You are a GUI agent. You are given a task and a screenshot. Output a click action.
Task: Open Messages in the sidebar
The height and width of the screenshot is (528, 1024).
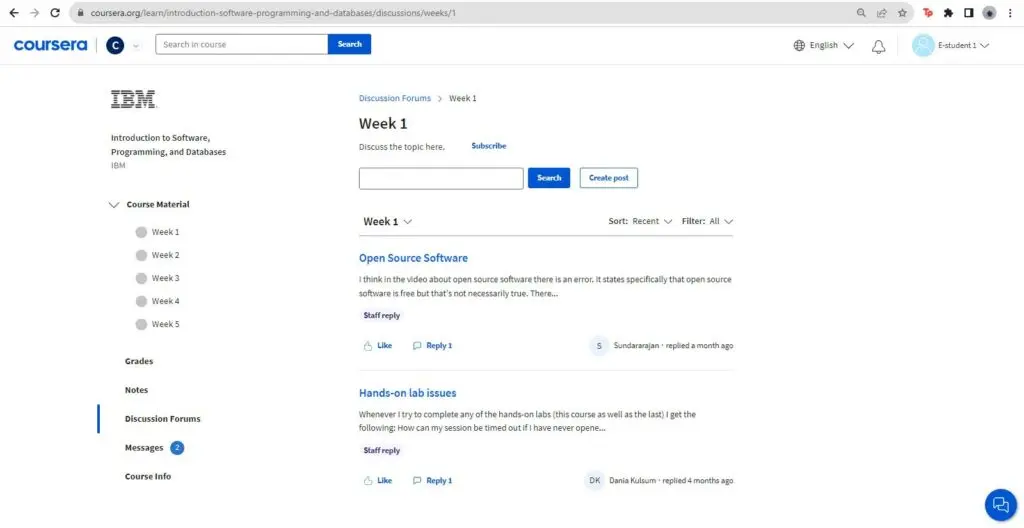click(144, 448)
